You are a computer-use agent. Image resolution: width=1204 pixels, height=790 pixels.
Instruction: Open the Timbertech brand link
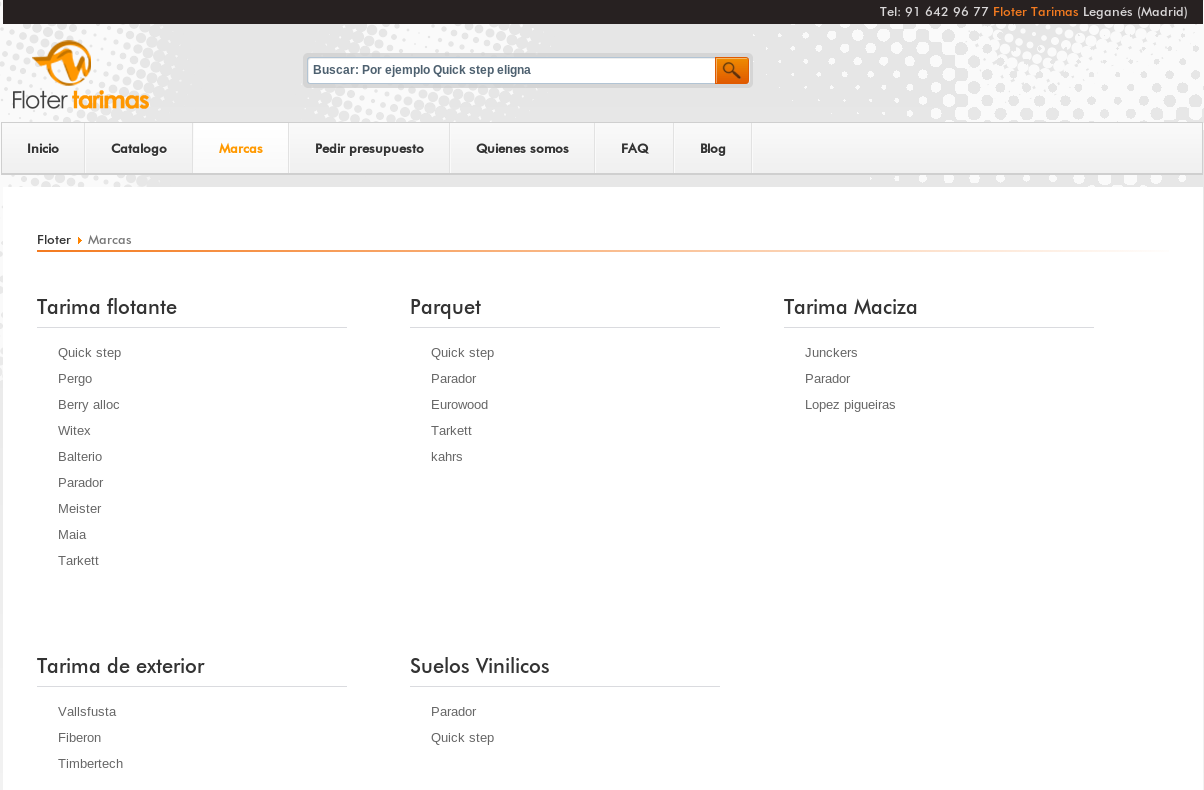90,764
